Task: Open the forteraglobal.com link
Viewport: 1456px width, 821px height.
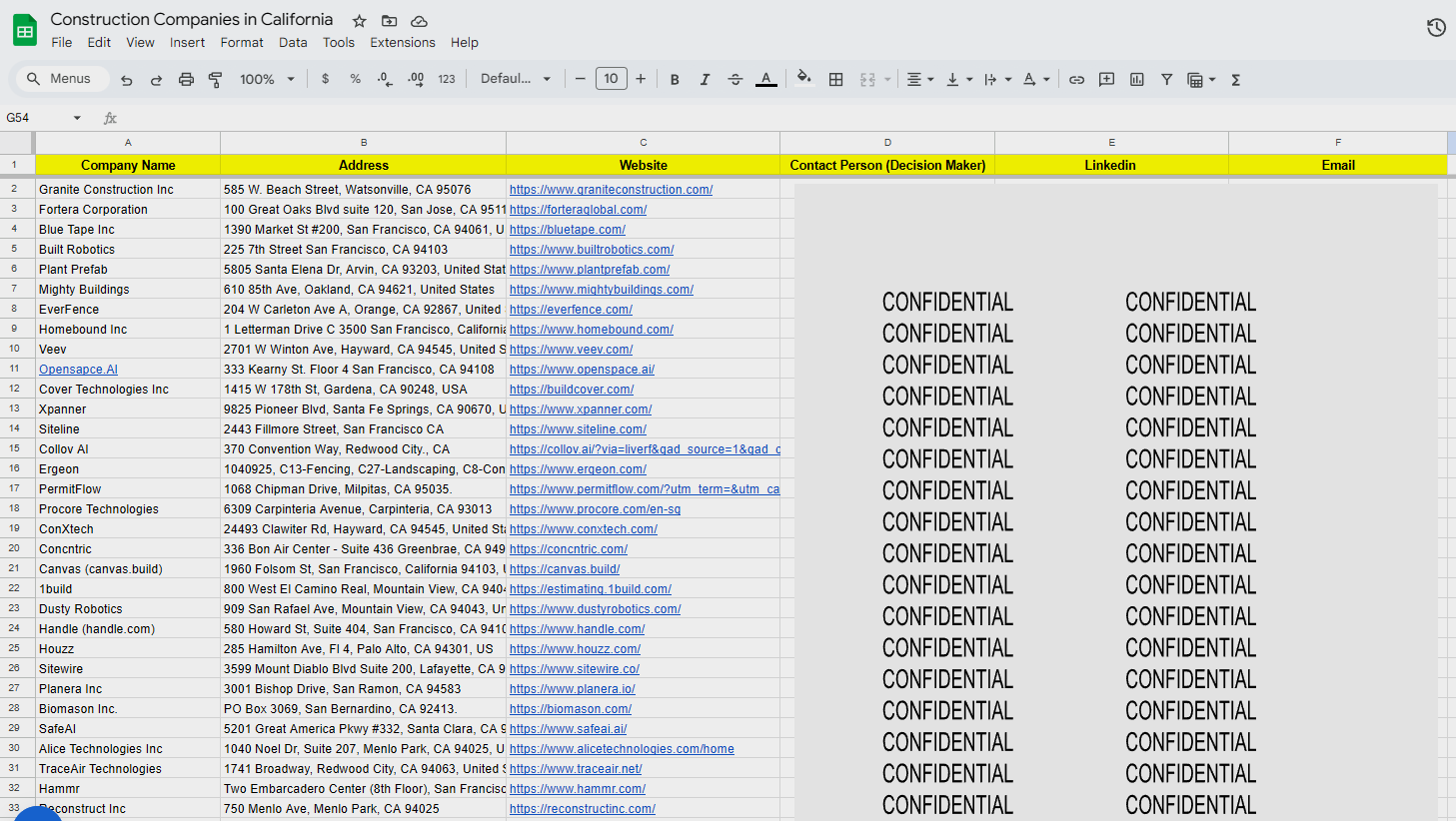Action: [578, 210]
